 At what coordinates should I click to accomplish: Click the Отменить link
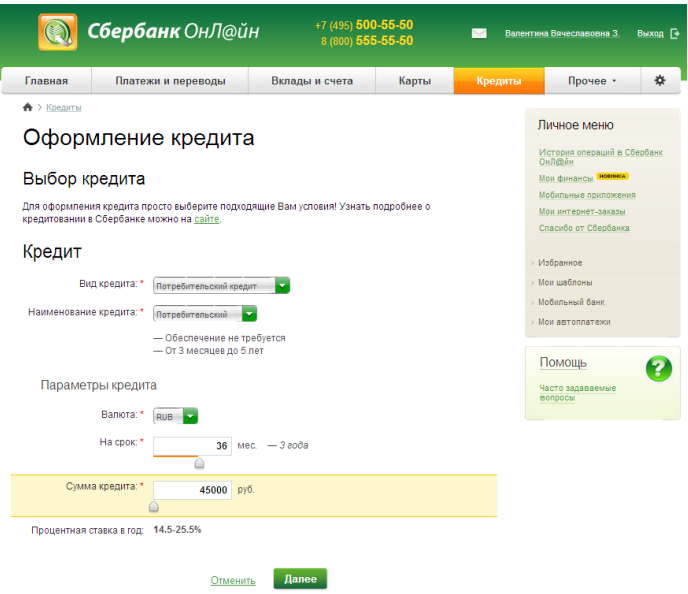[234, 580]
